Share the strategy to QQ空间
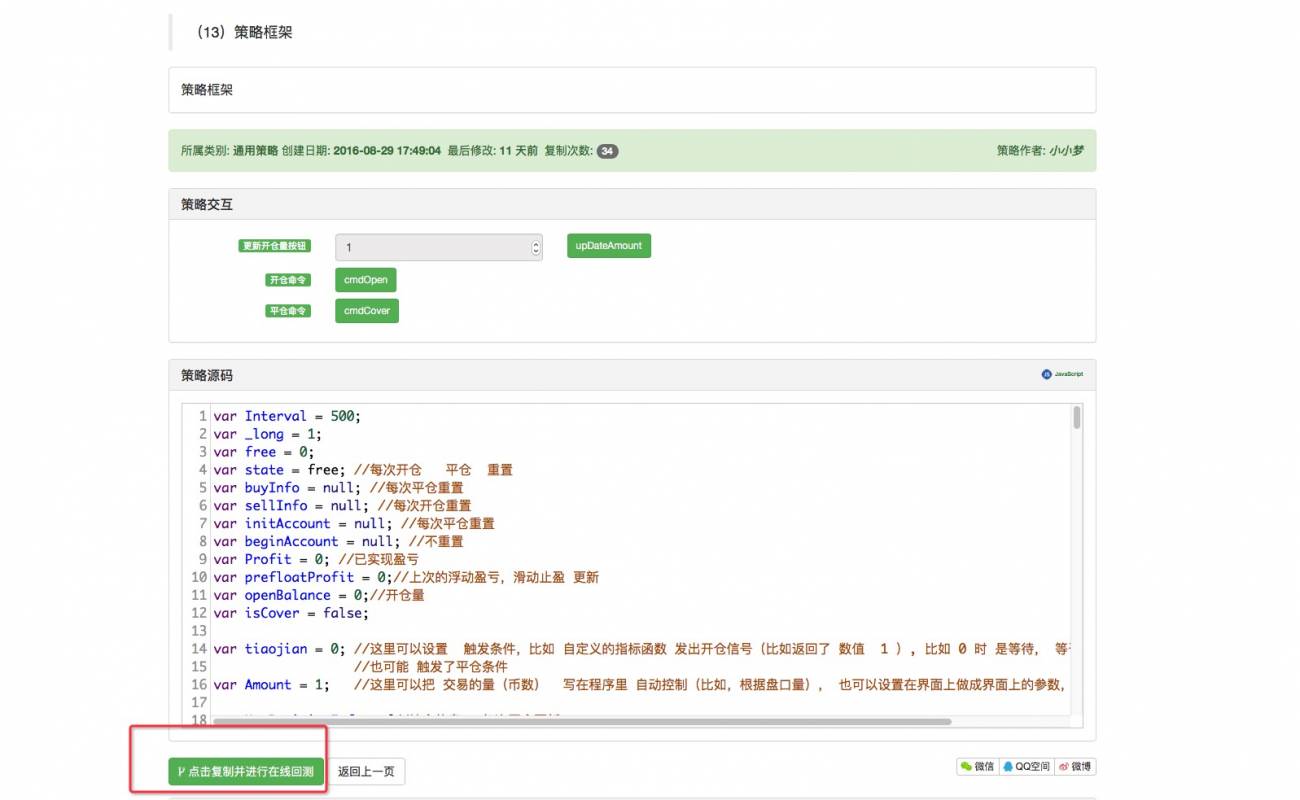The width and height of the screenshot is (1300, 800). (1026, 767)
